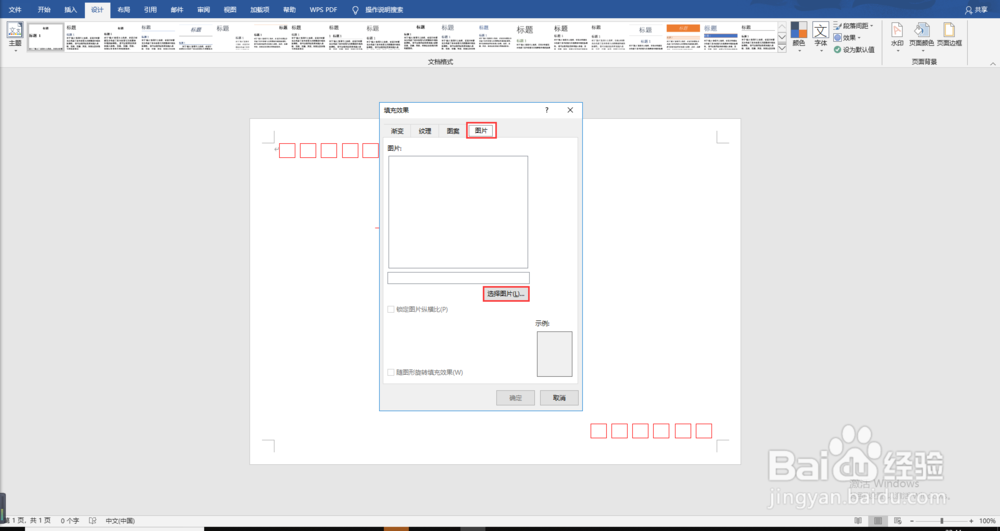Close the 填充效果 dialog
The width and height of the screenshot is (1000, 531).
(x=570, y=110)
